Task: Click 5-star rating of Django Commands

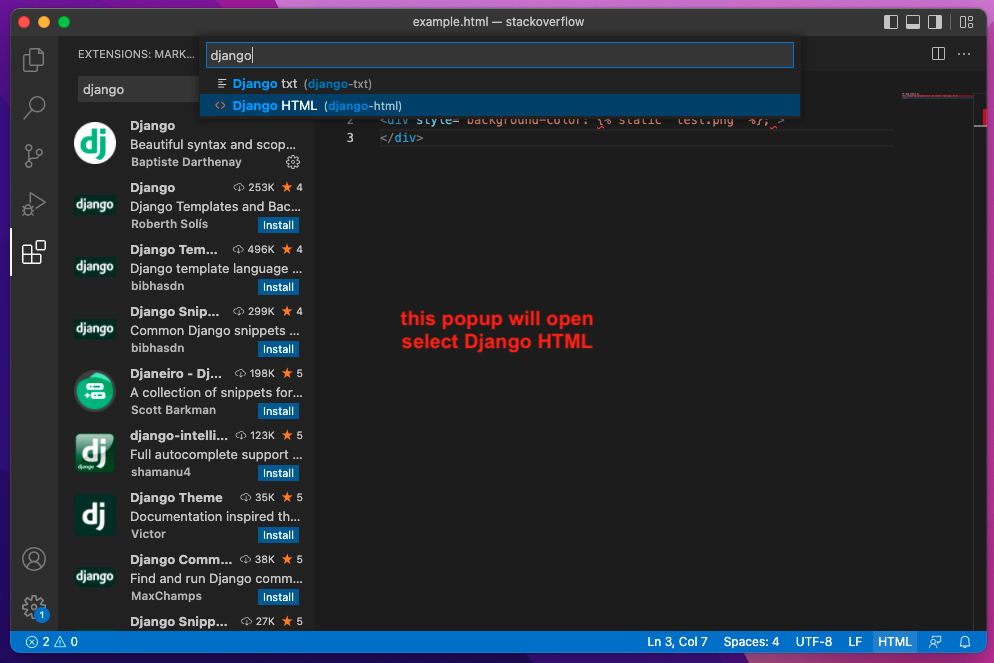Action: point(292,560)
